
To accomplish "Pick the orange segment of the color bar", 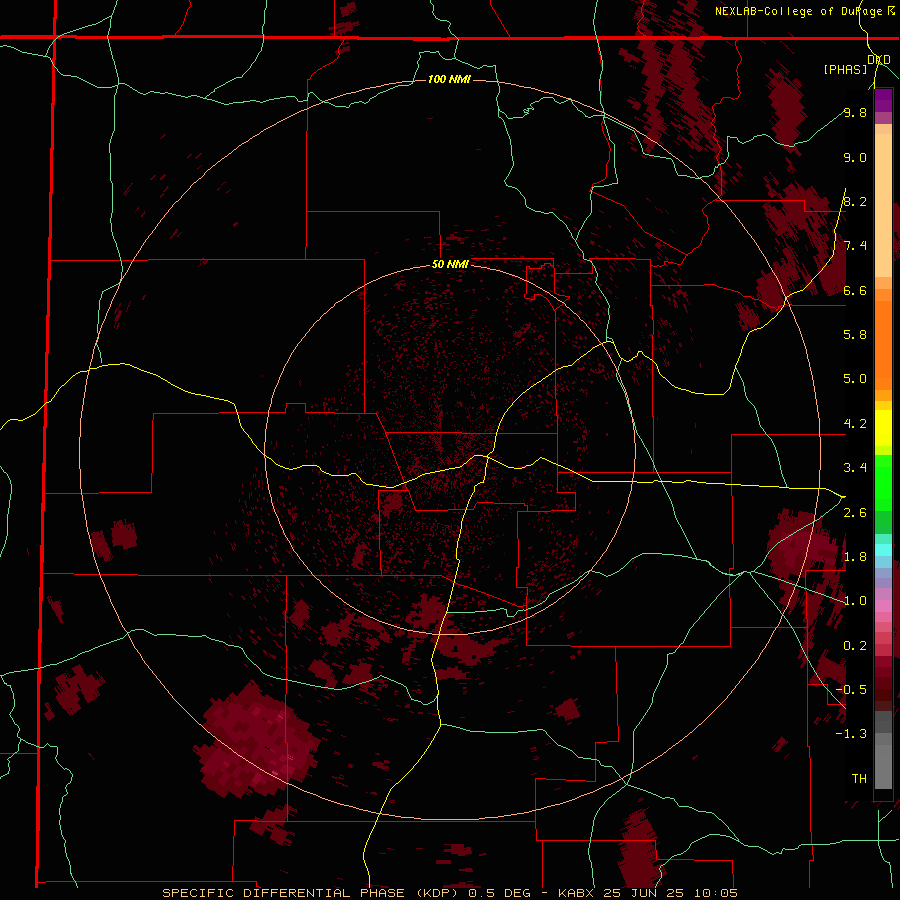I will pyautogui.click(x=883, y=346).
